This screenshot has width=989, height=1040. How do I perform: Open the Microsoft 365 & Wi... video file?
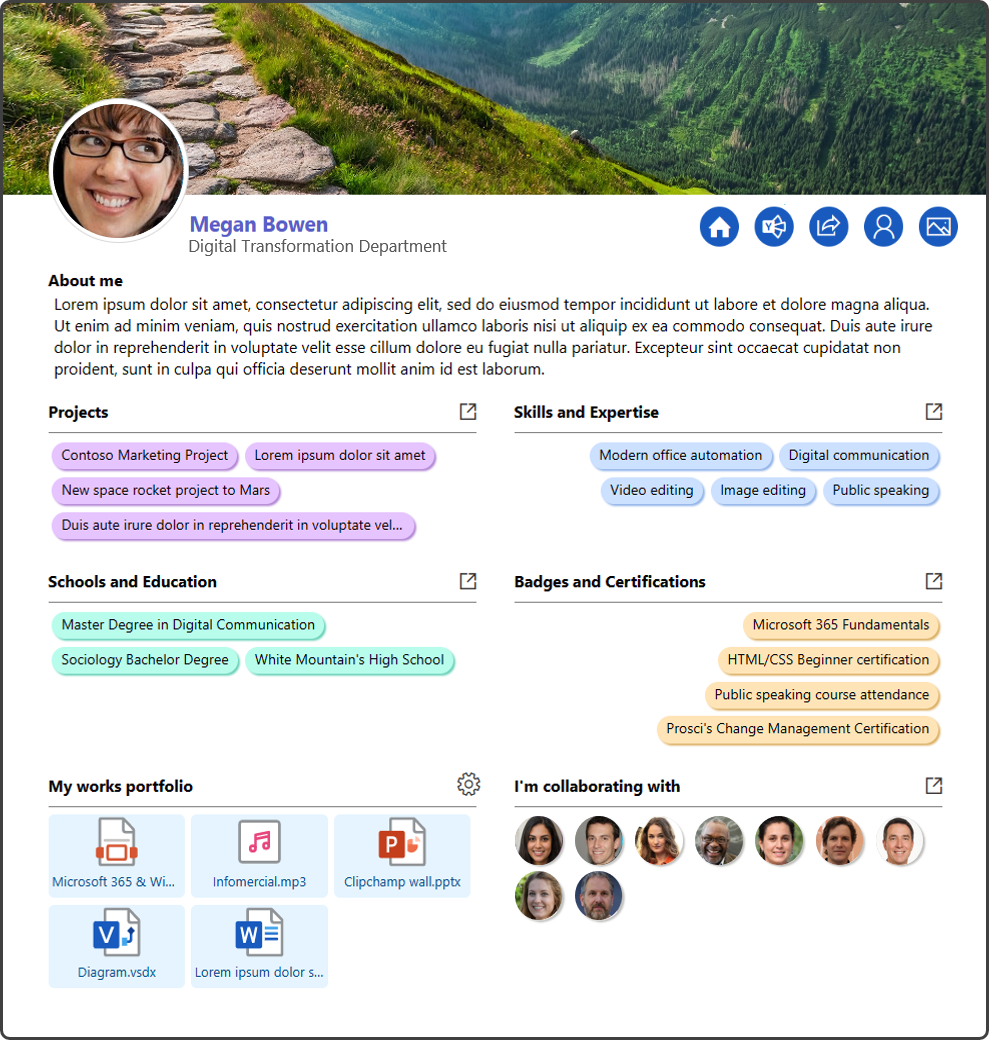pyautogui.click(x=117, y=856)
